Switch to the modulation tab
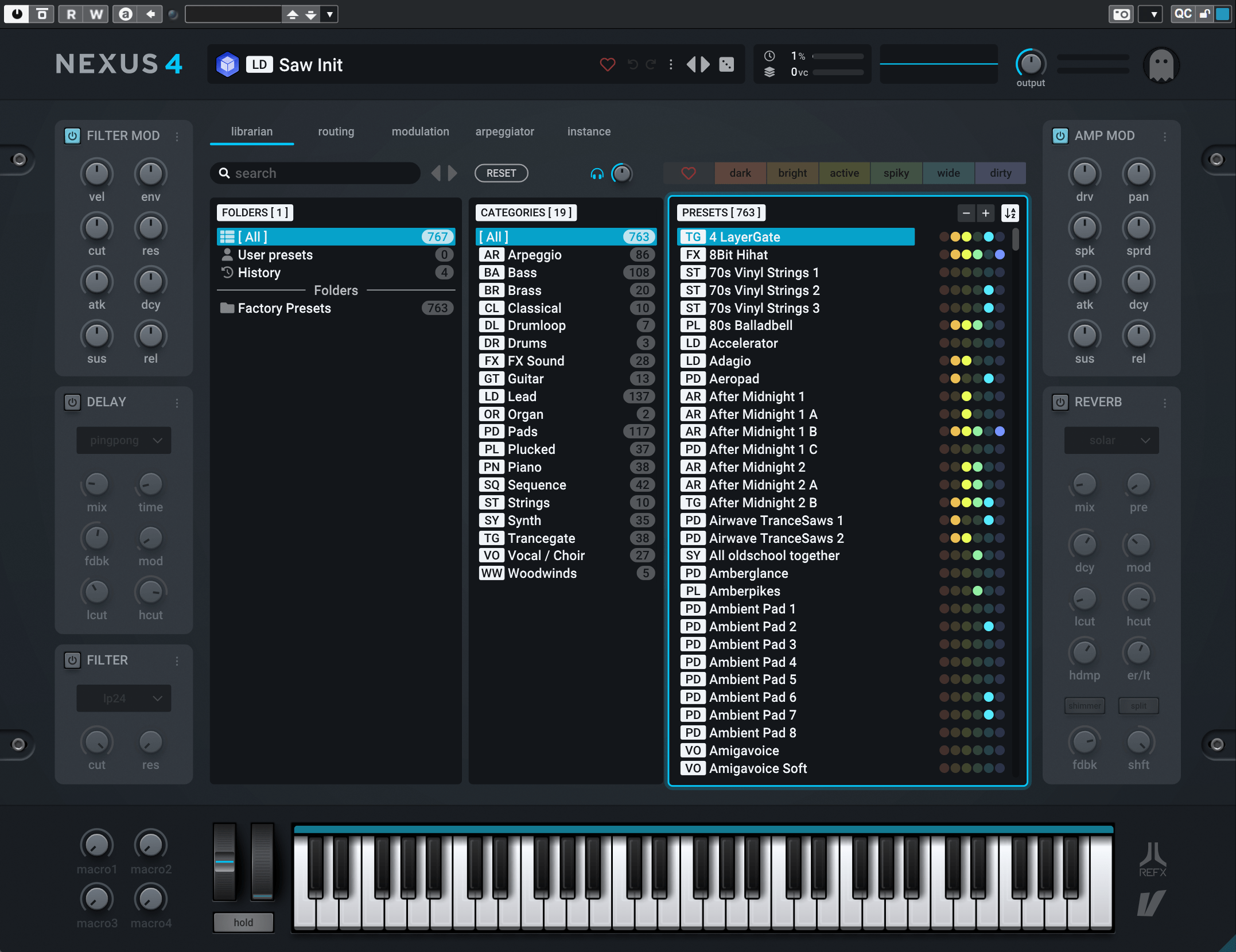This screenshot has height=952, width=1236. pyautogui.click(x=420, y=131)
